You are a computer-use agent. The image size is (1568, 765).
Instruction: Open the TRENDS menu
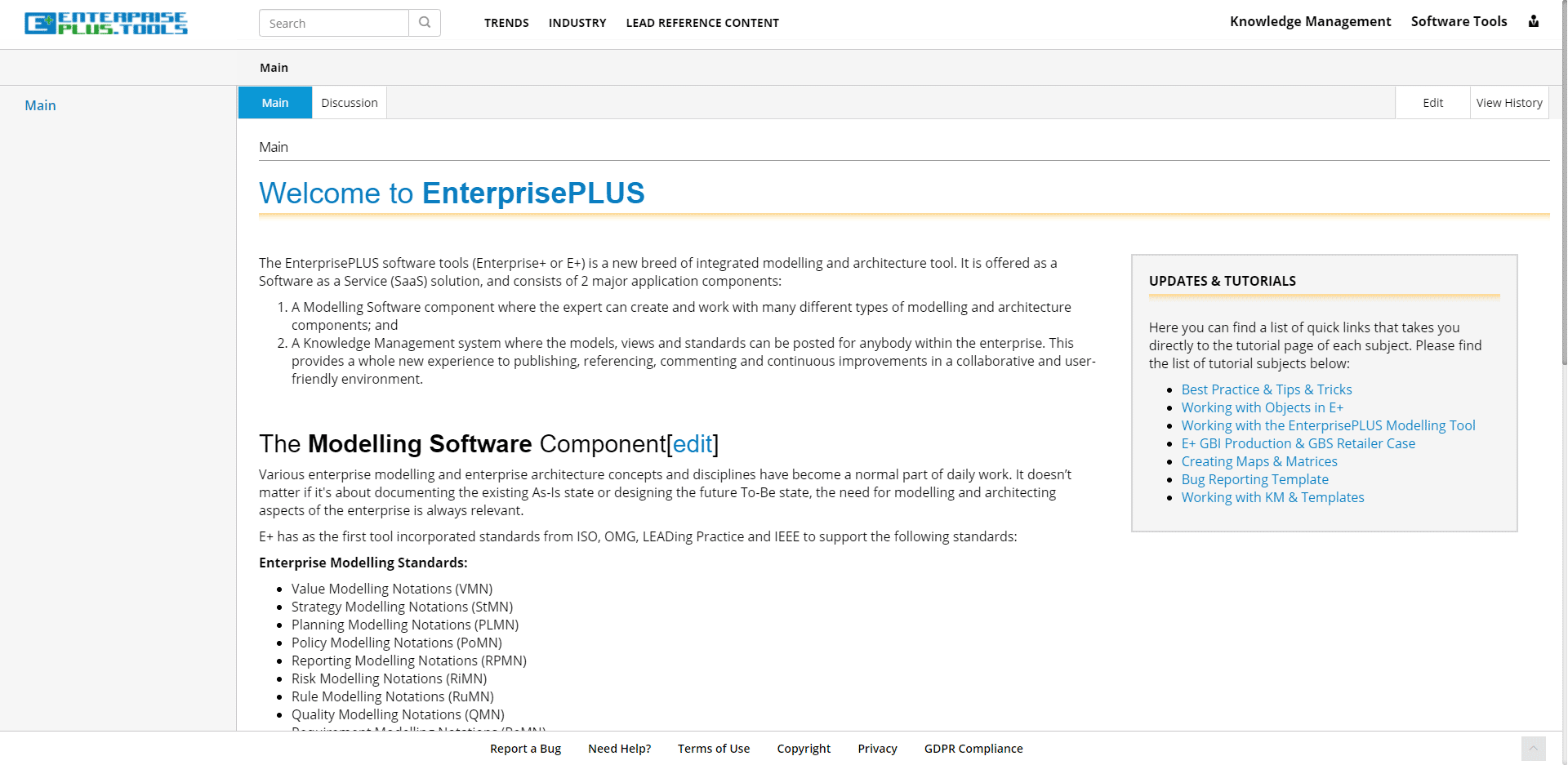pyautogui.click(x=506, y=23)
